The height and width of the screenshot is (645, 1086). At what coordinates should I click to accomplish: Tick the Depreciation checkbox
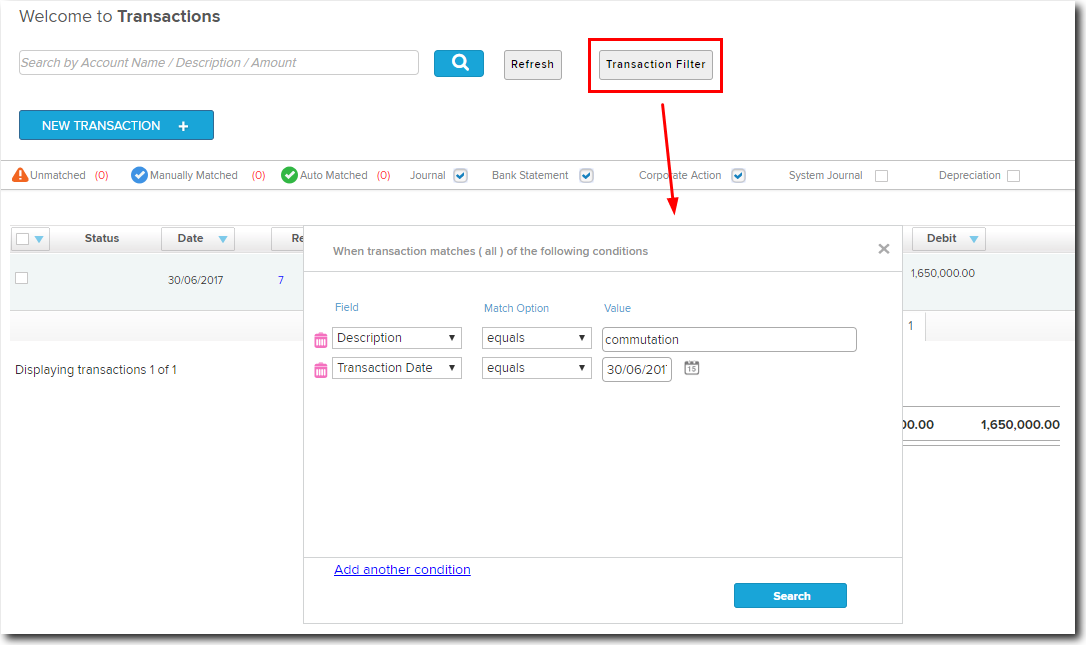(x=1013, y=176)
